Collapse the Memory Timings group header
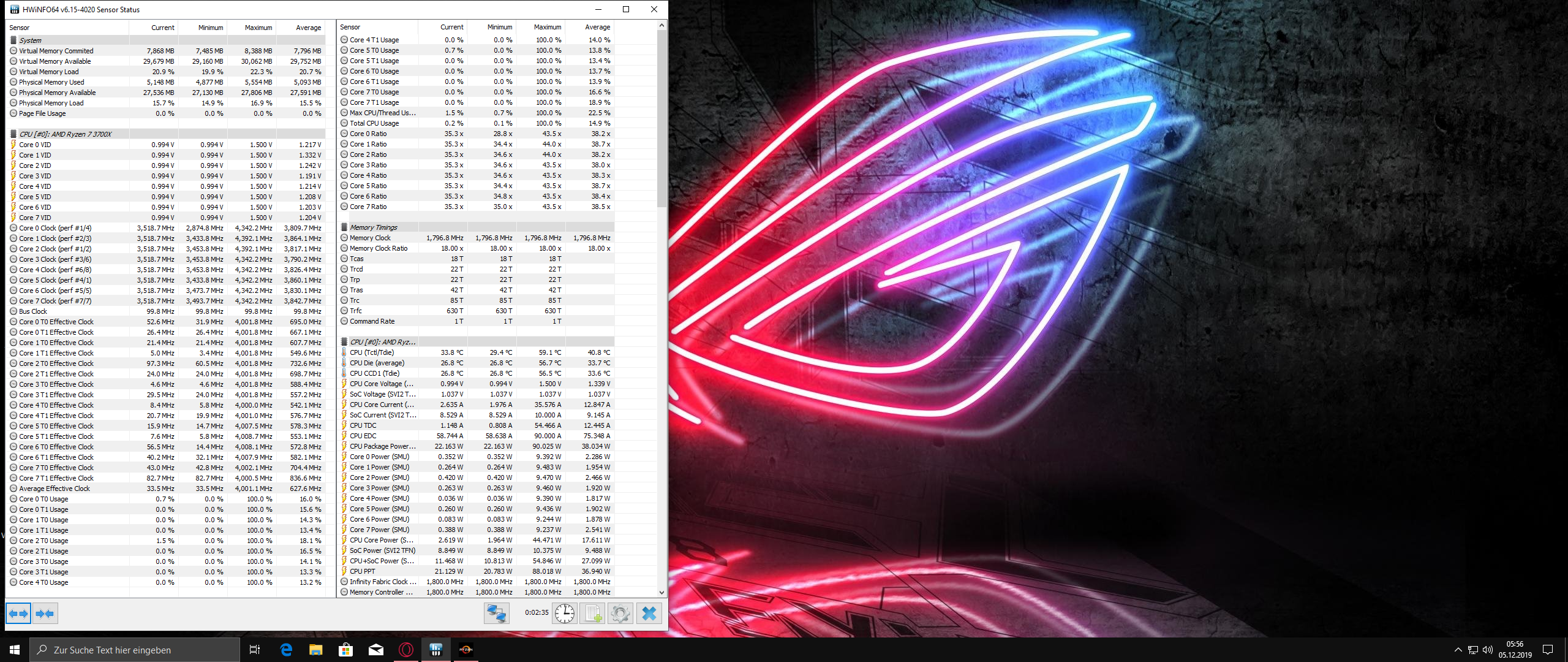 coord(373,227)
